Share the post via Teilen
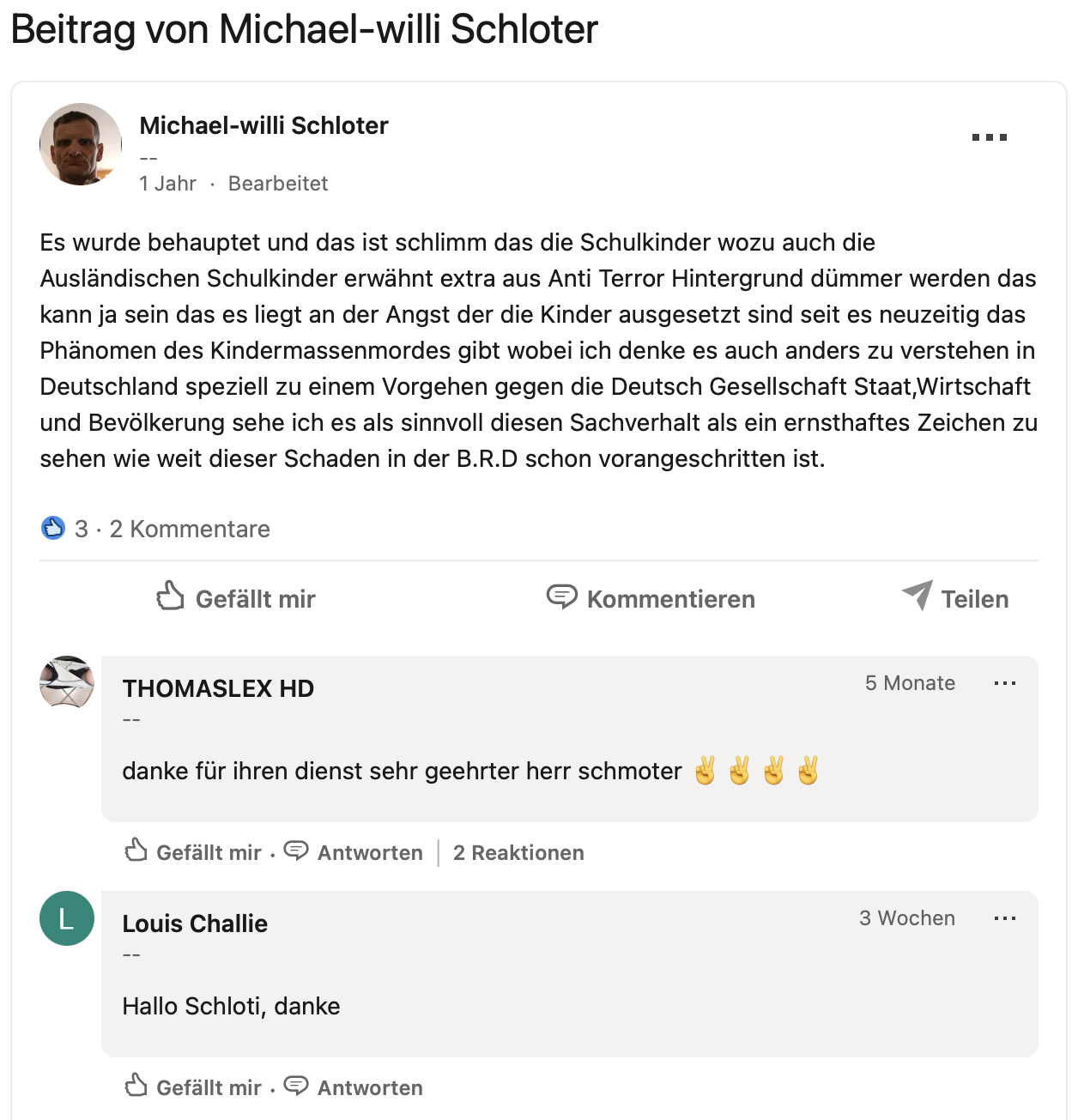The width and height of the screenshot is (1078, 1120). [x=955, y=598]
